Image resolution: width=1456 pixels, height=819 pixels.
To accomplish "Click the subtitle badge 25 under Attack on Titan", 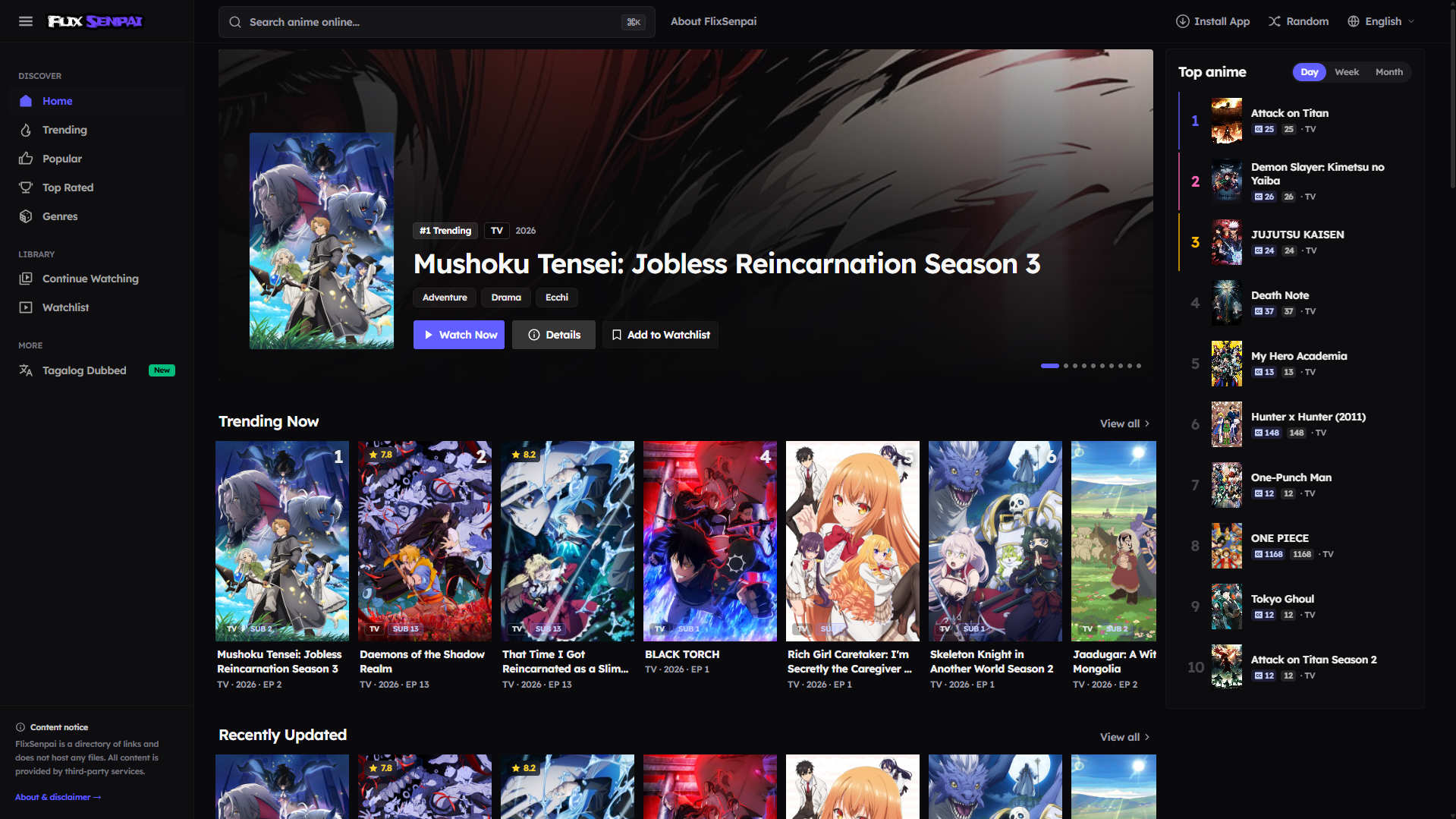I will [1264, 129].
